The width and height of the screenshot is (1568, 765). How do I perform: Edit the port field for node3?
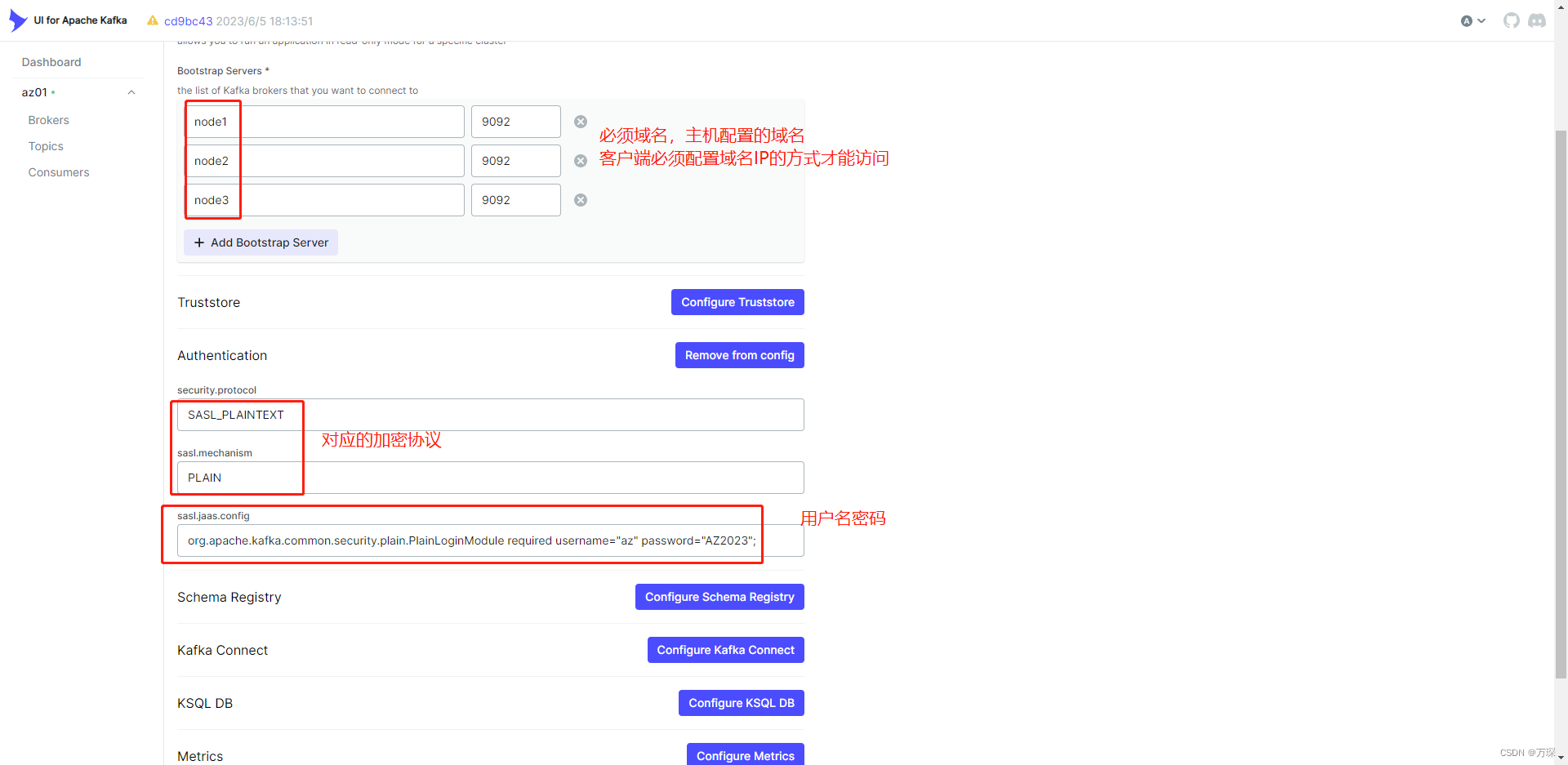click(516, 200)
